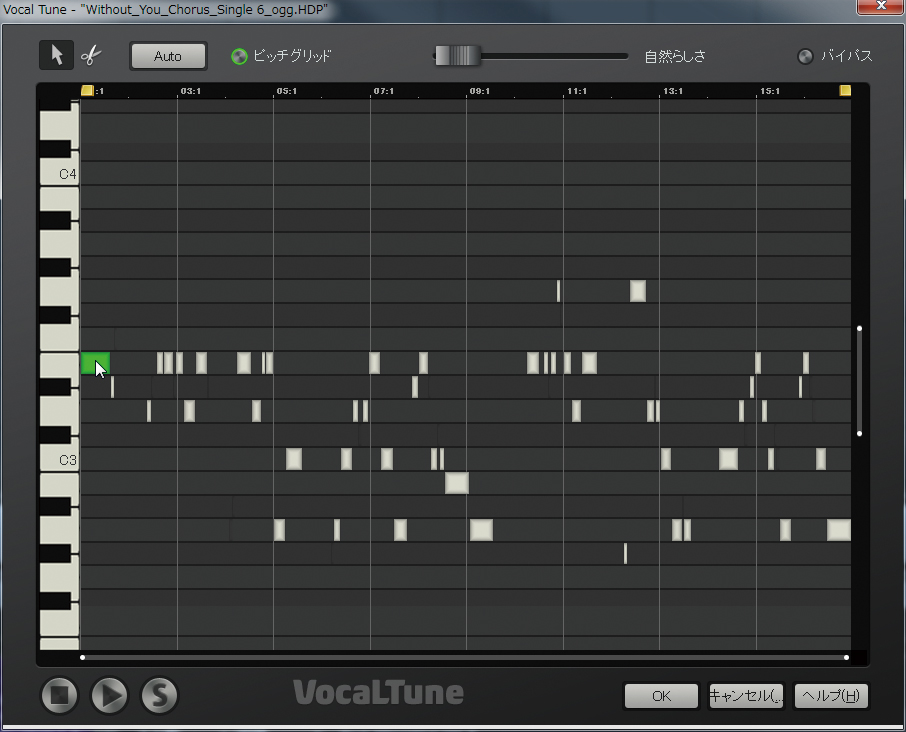Select the wide note block at the grid's right edge
The width and height of the screenshot is (906, 732).
coord(839,530)
